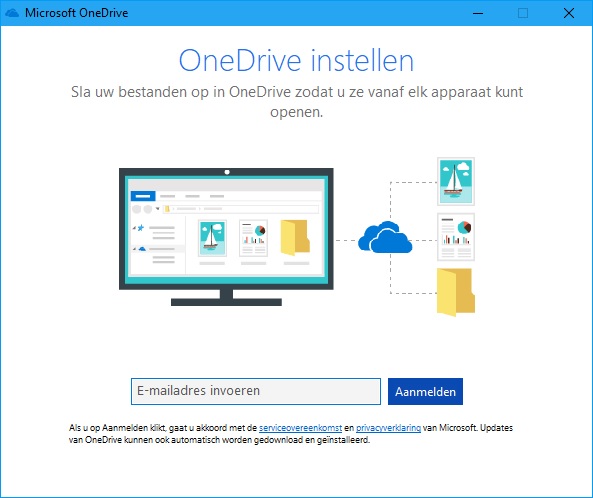Click the monitor stand illustration
Image resolution: width=593 pixels, height=498 pixels.
pyautogui.click(x=226, y=298)
